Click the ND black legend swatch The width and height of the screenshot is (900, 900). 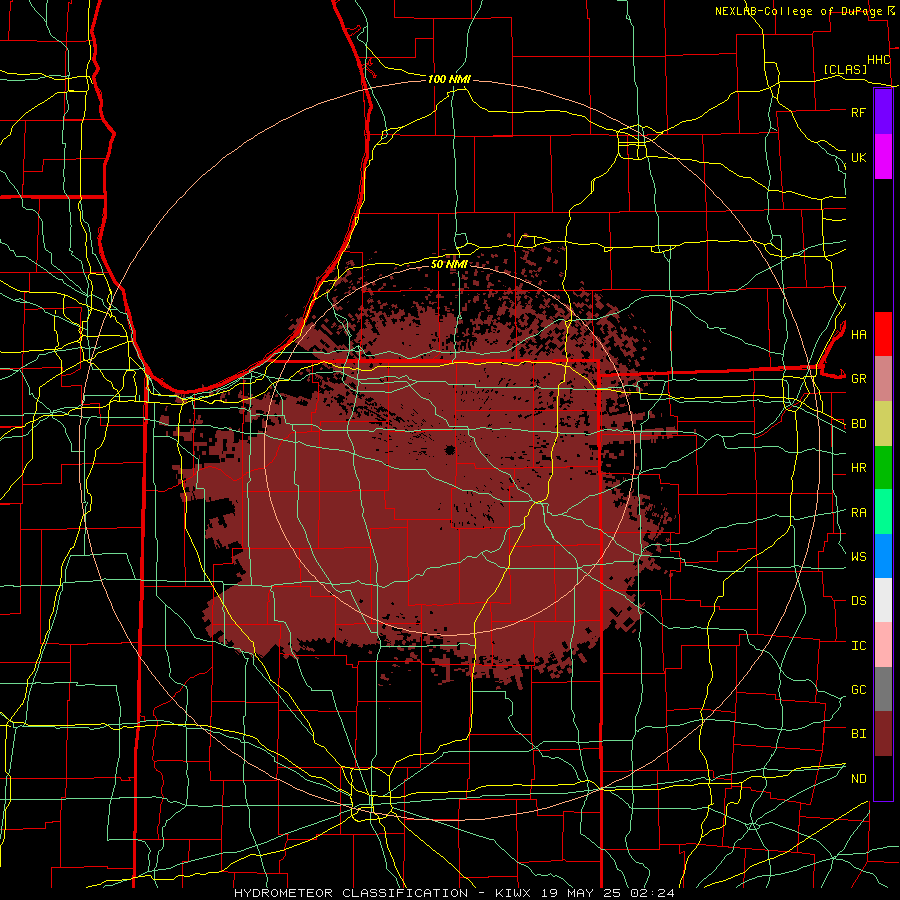click(x=883, y=778)
